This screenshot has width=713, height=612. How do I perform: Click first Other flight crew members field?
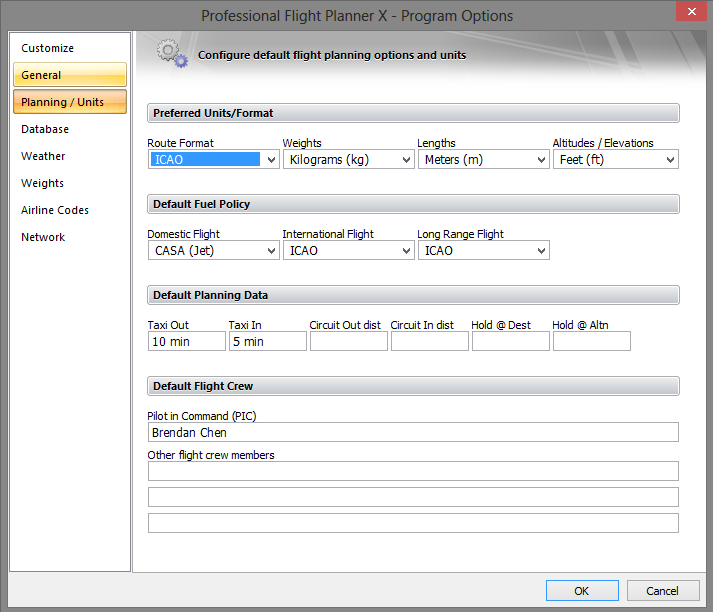click(x=413, y=471)
